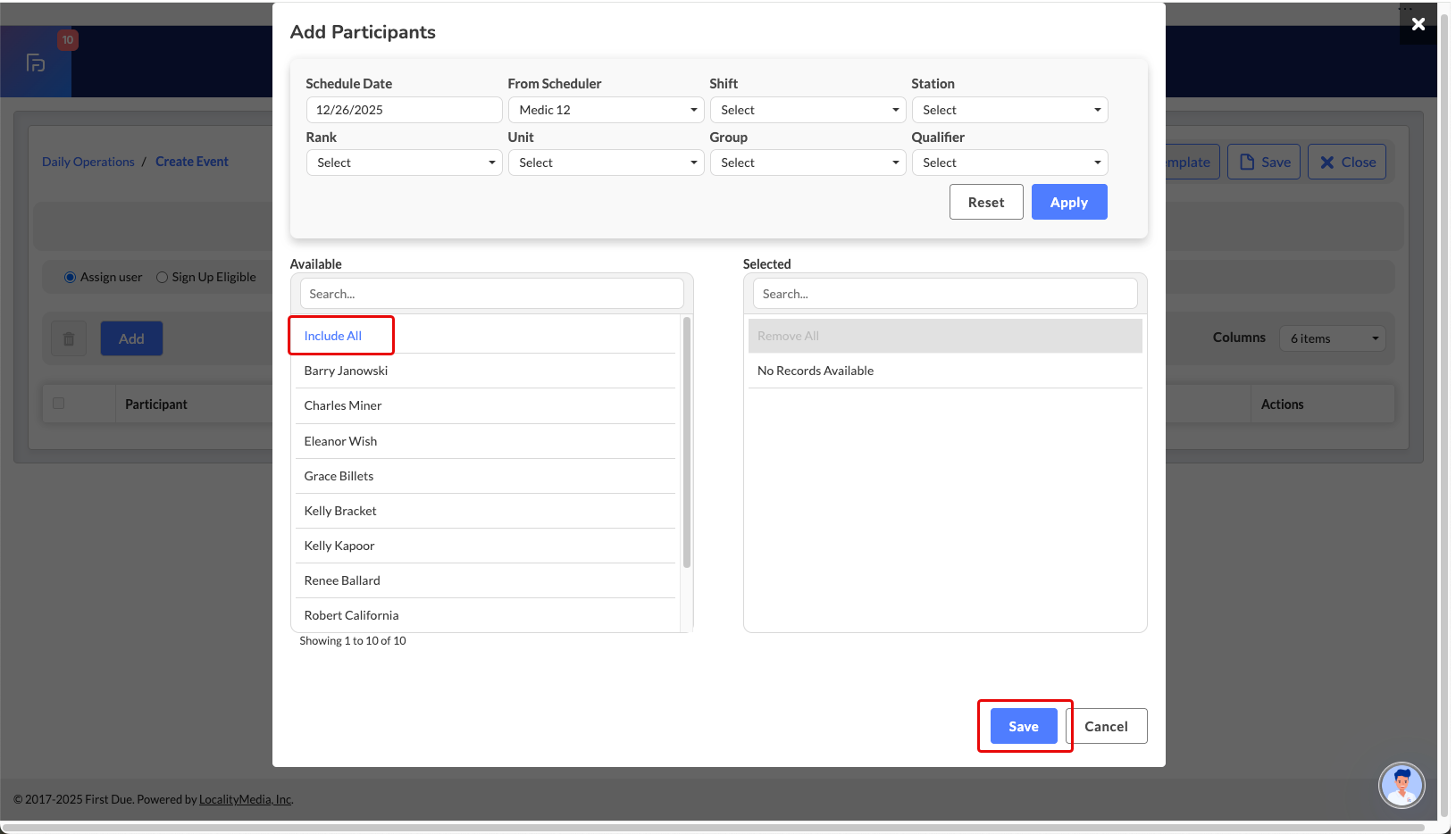Close the modal with the X icon
The height and width of the screenshot is (834, 1456).
[x=1418, y=24]
